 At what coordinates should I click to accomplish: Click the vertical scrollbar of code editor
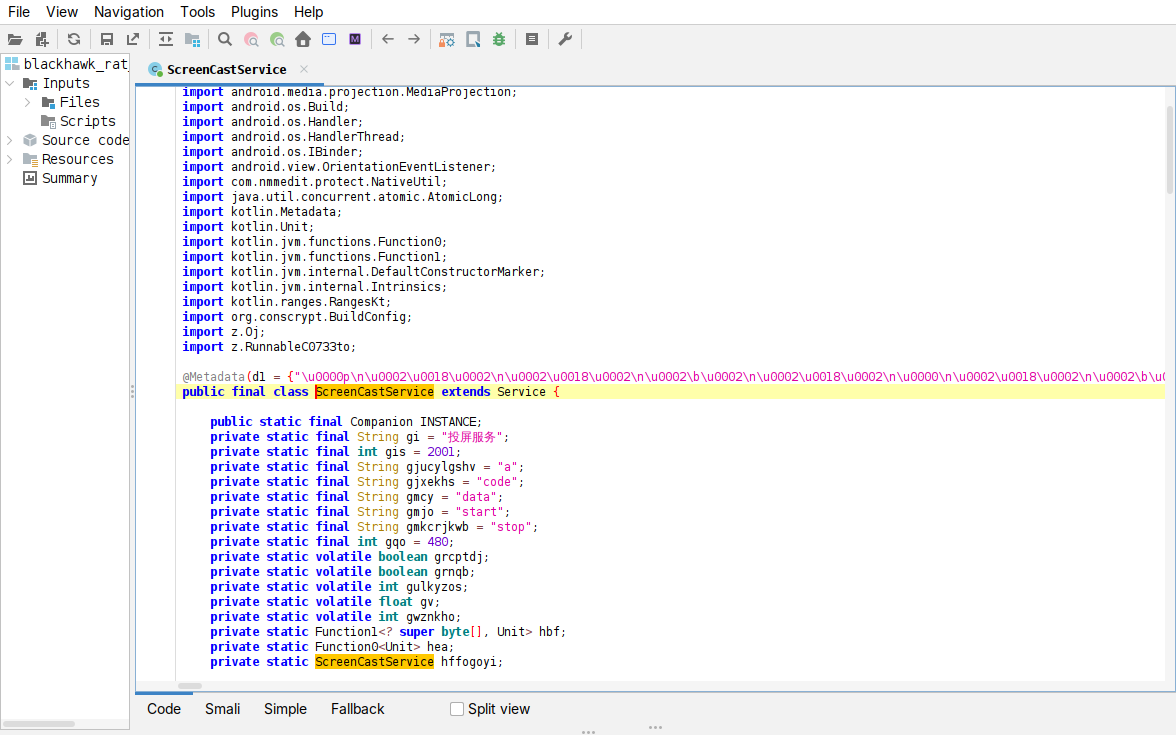click(1169, 150)
